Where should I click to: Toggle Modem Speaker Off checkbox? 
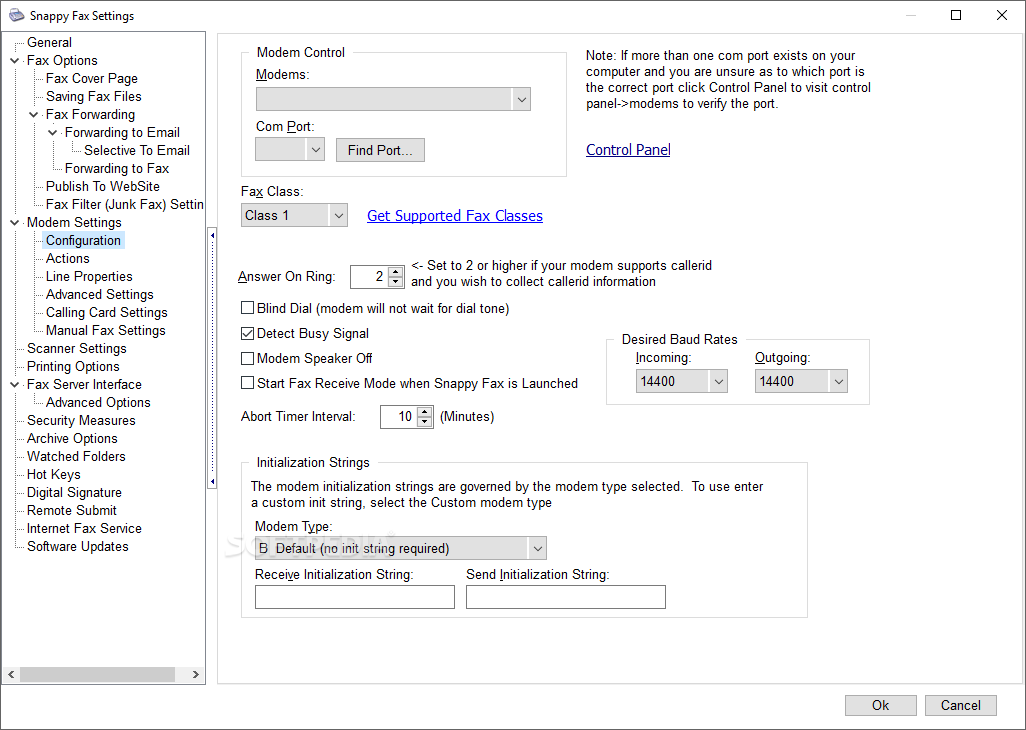click(x=247, y=358)
